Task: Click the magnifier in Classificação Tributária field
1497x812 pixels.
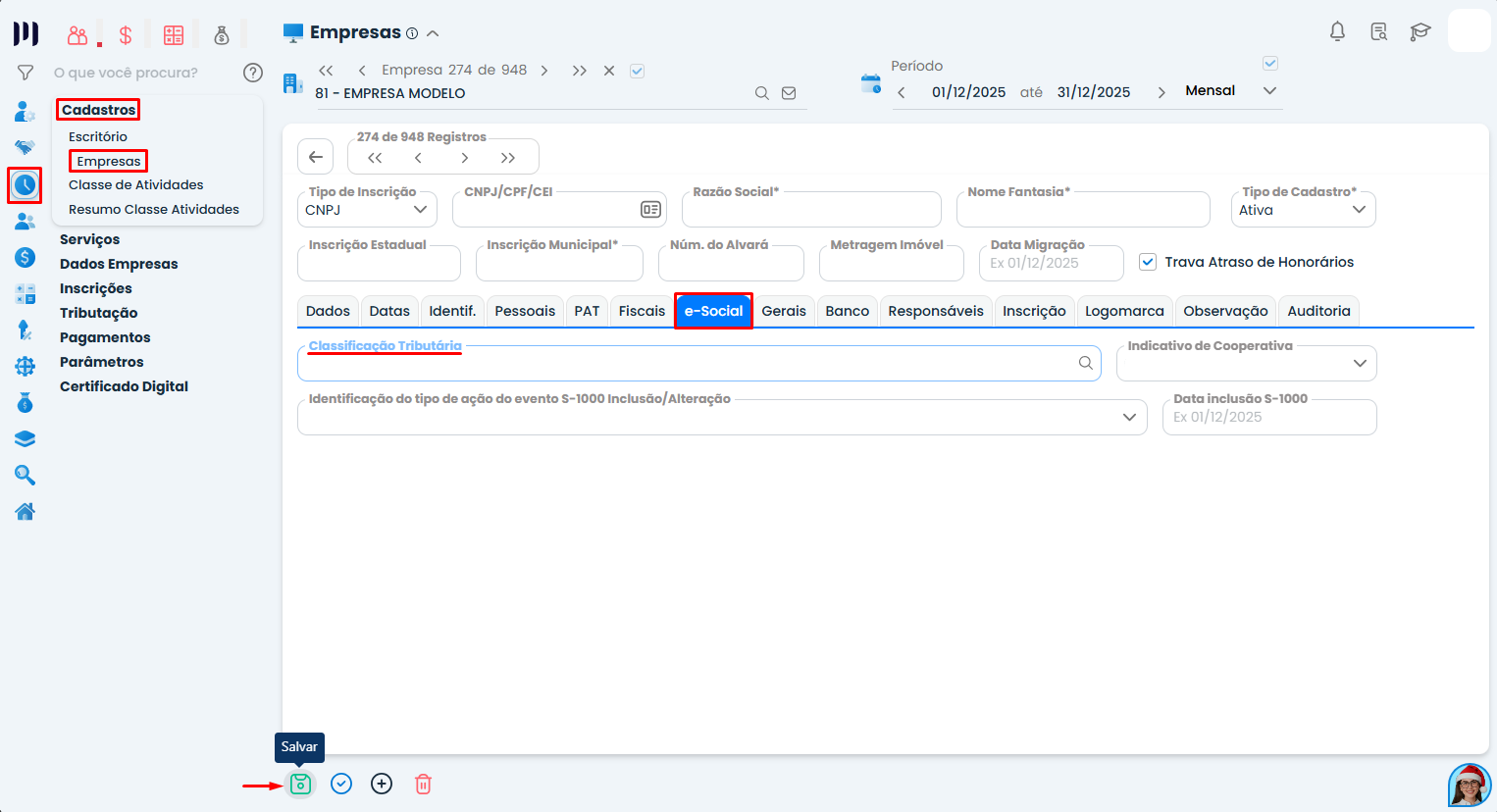Action: point(1085,363)
